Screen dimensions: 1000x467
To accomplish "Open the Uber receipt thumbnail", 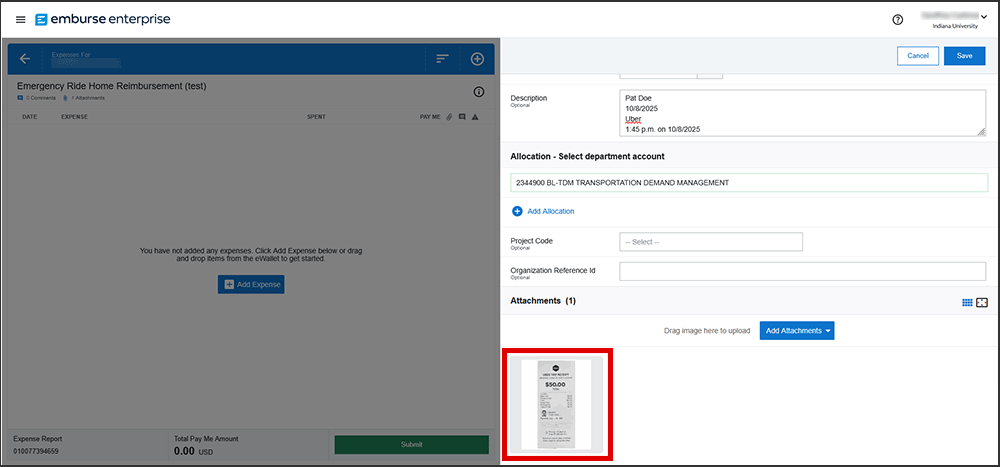I will tap(556, 404).
